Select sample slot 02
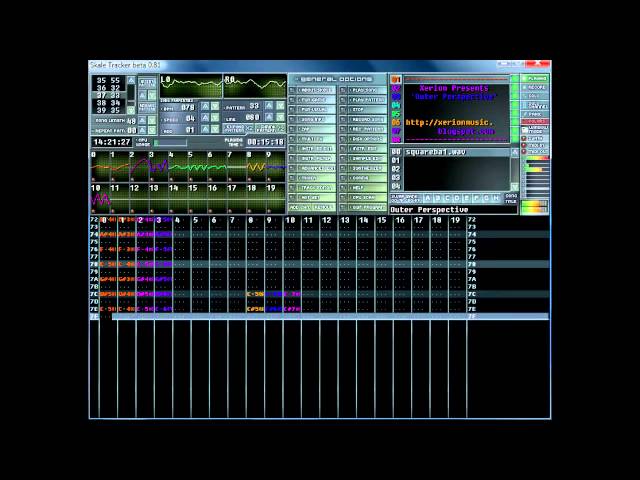Image resolution: width=640 pixels, height=480 pixels. tap(396, 169)
